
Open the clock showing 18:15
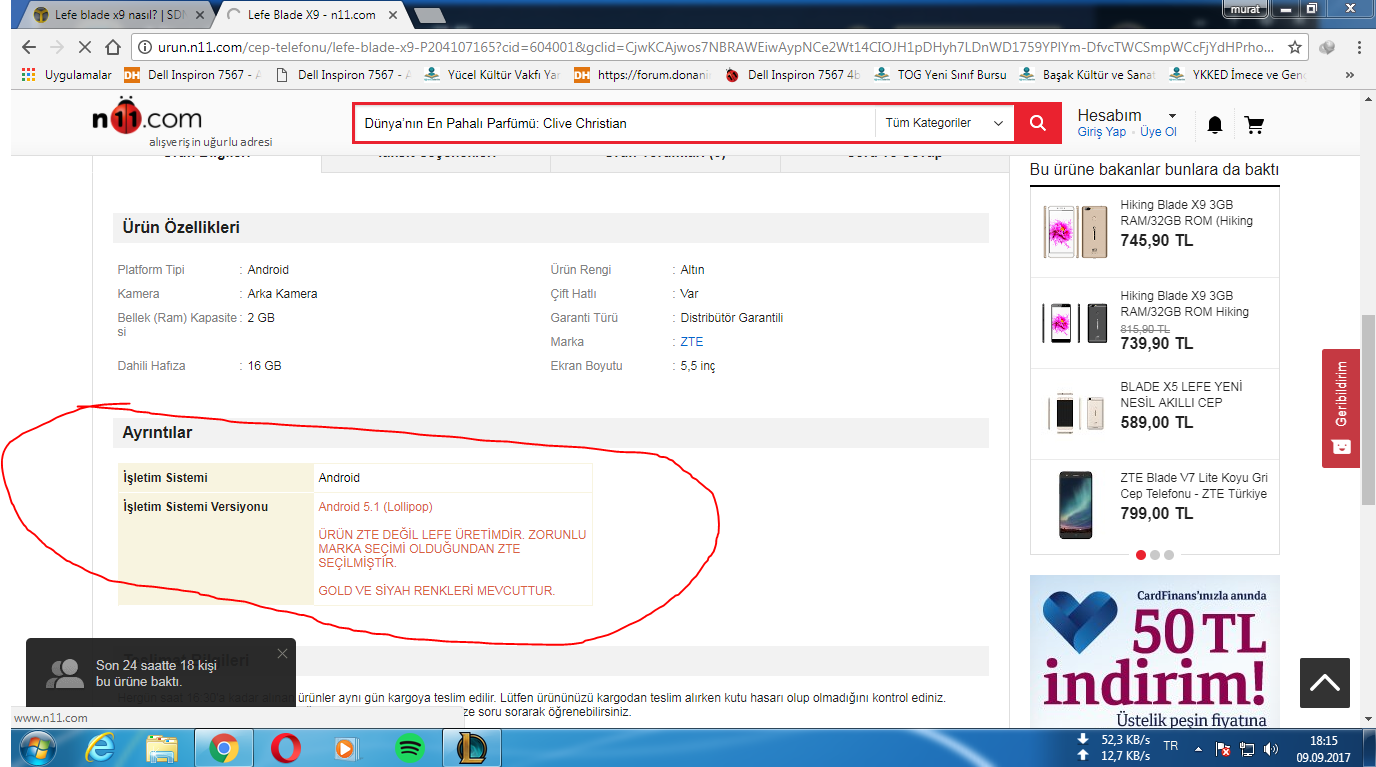point(1323,741)
